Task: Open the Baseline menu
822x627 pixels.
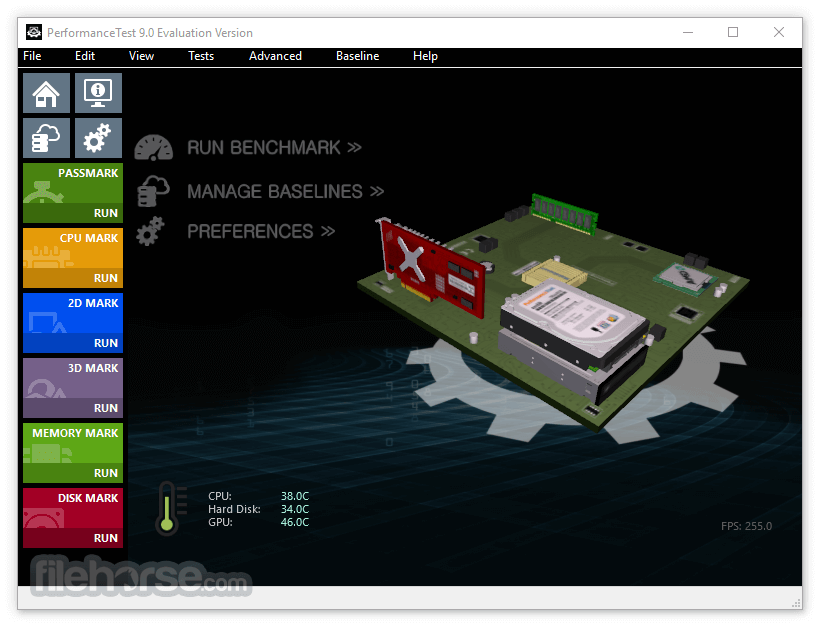Action: click(x=358, y=56)
